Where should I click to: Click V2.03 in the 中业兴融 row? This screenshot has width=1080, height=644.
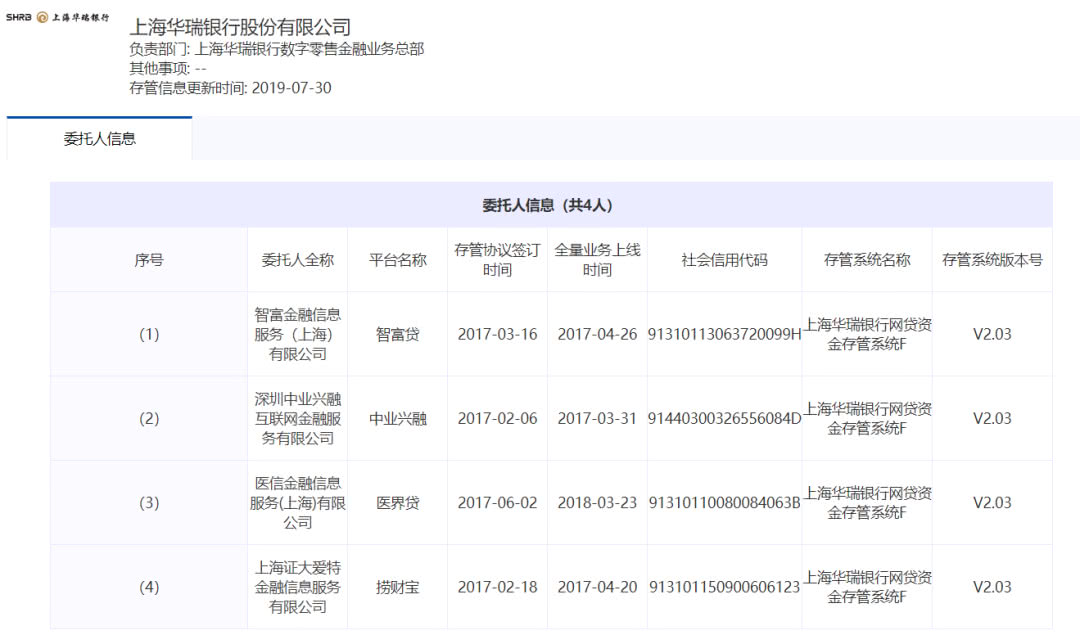tap(993, 418)
